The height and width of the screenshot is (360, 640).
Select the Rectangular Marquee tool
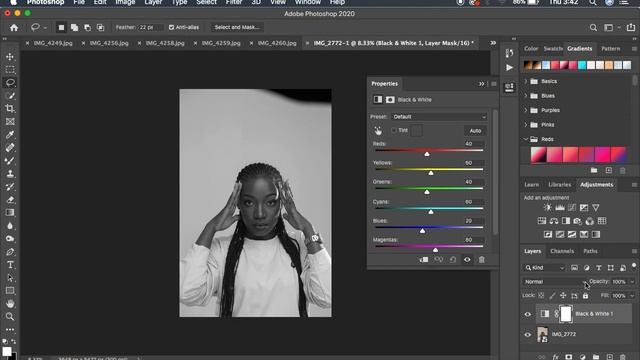coord(10,69)
